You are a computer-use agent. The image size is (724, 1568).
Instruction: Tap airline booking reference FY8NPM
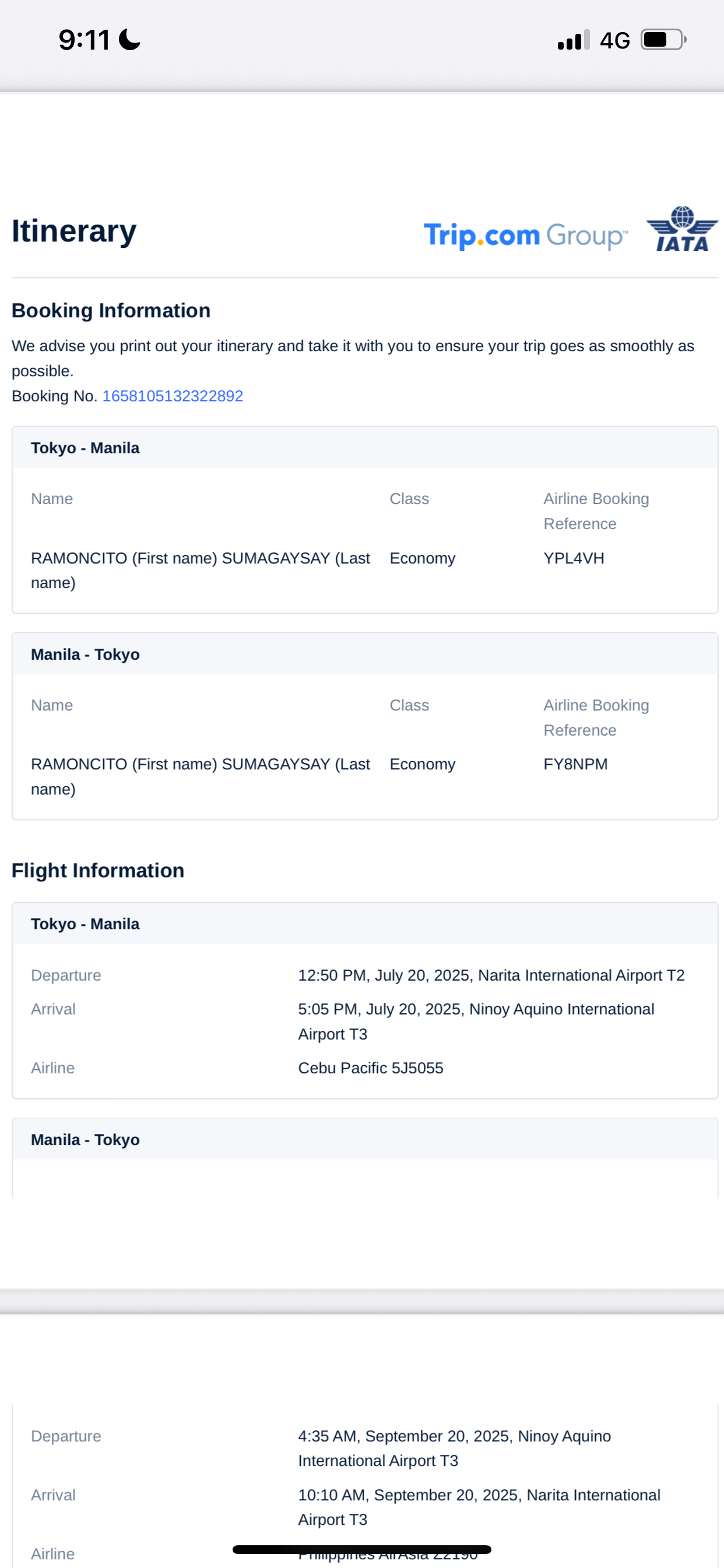point(575,764)
